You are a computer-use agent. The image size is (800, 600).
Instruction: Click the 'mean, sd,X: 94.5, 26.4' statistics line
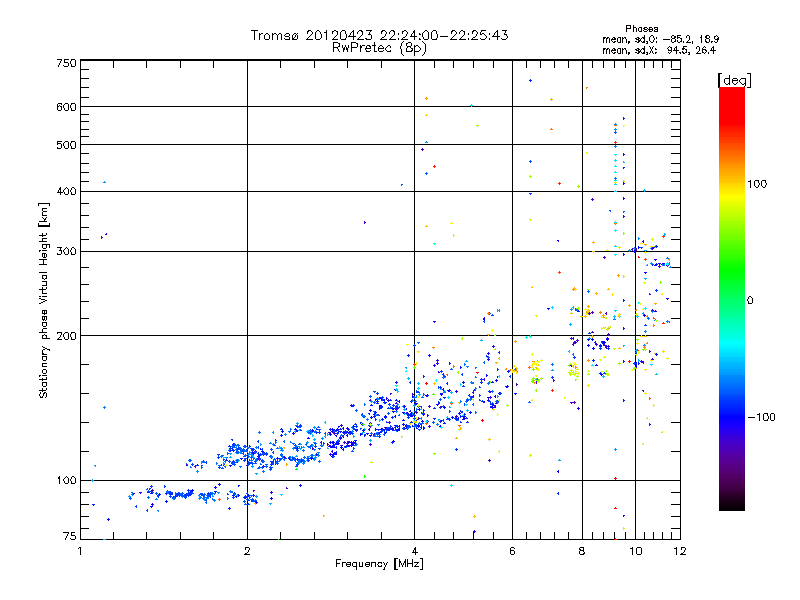pos(659,50)
